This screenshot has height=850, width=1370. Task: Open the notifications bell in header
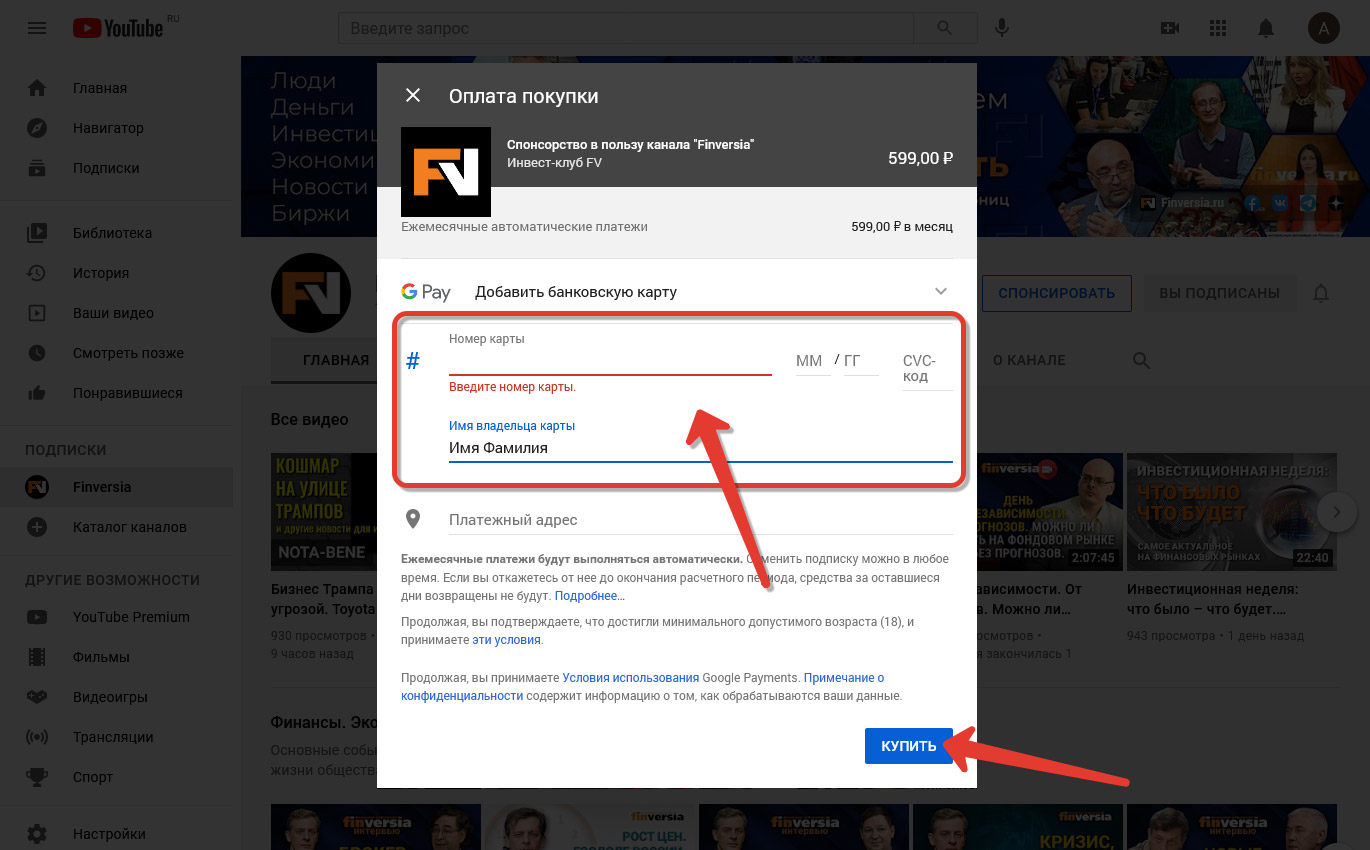click(x=1266, y=28)
